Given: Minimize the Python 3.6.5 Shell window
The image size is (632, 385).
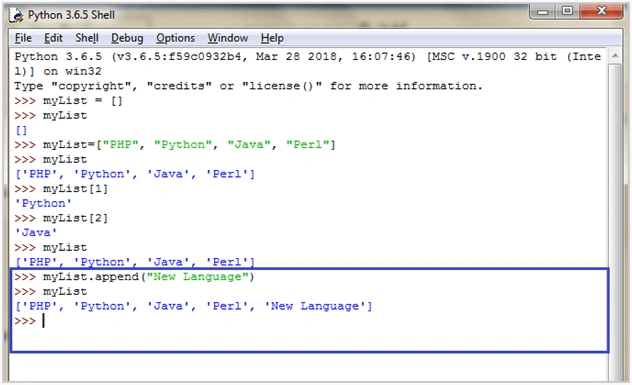Looking at the screenshot, I should [543, 12].
